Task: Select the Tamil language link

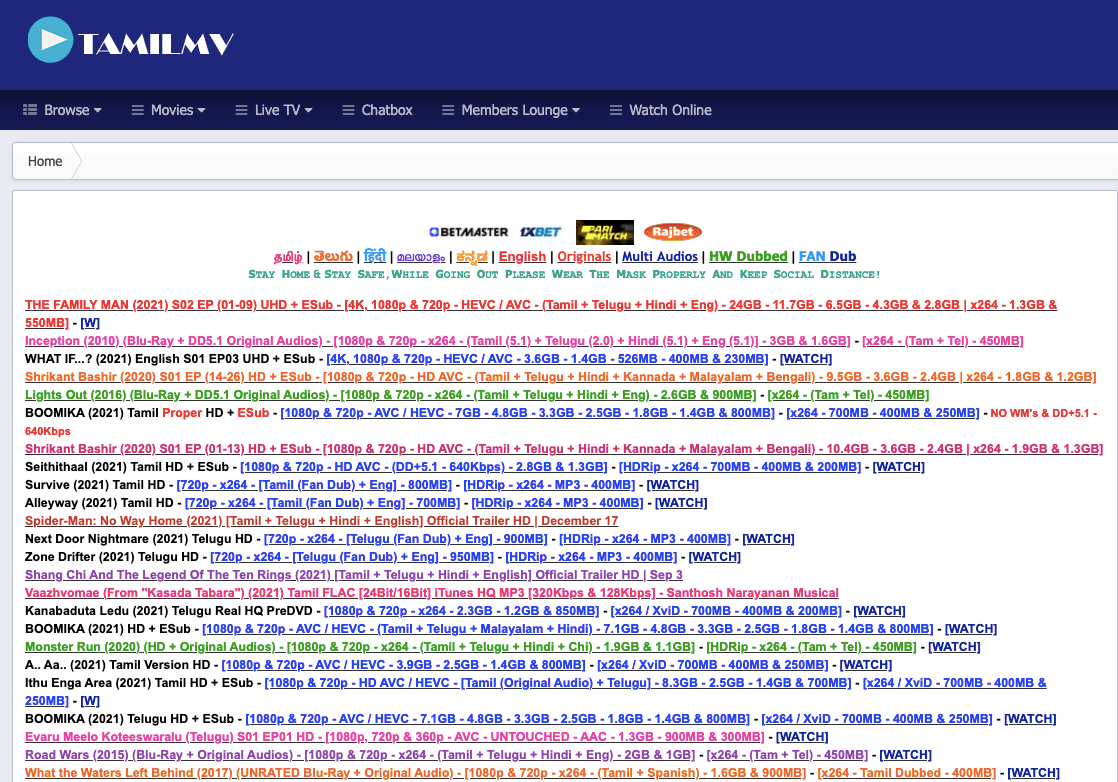Action: click(288, 257)
